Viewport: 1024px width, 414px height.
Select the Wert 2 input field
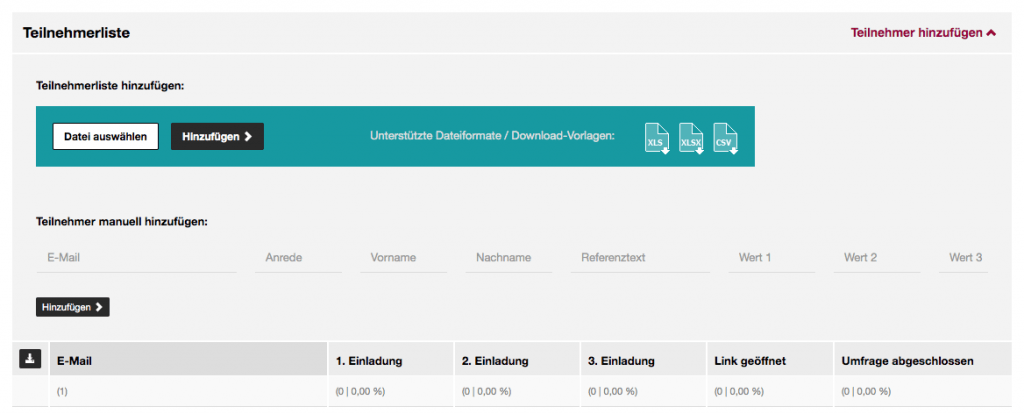click(x=877, y=258)
